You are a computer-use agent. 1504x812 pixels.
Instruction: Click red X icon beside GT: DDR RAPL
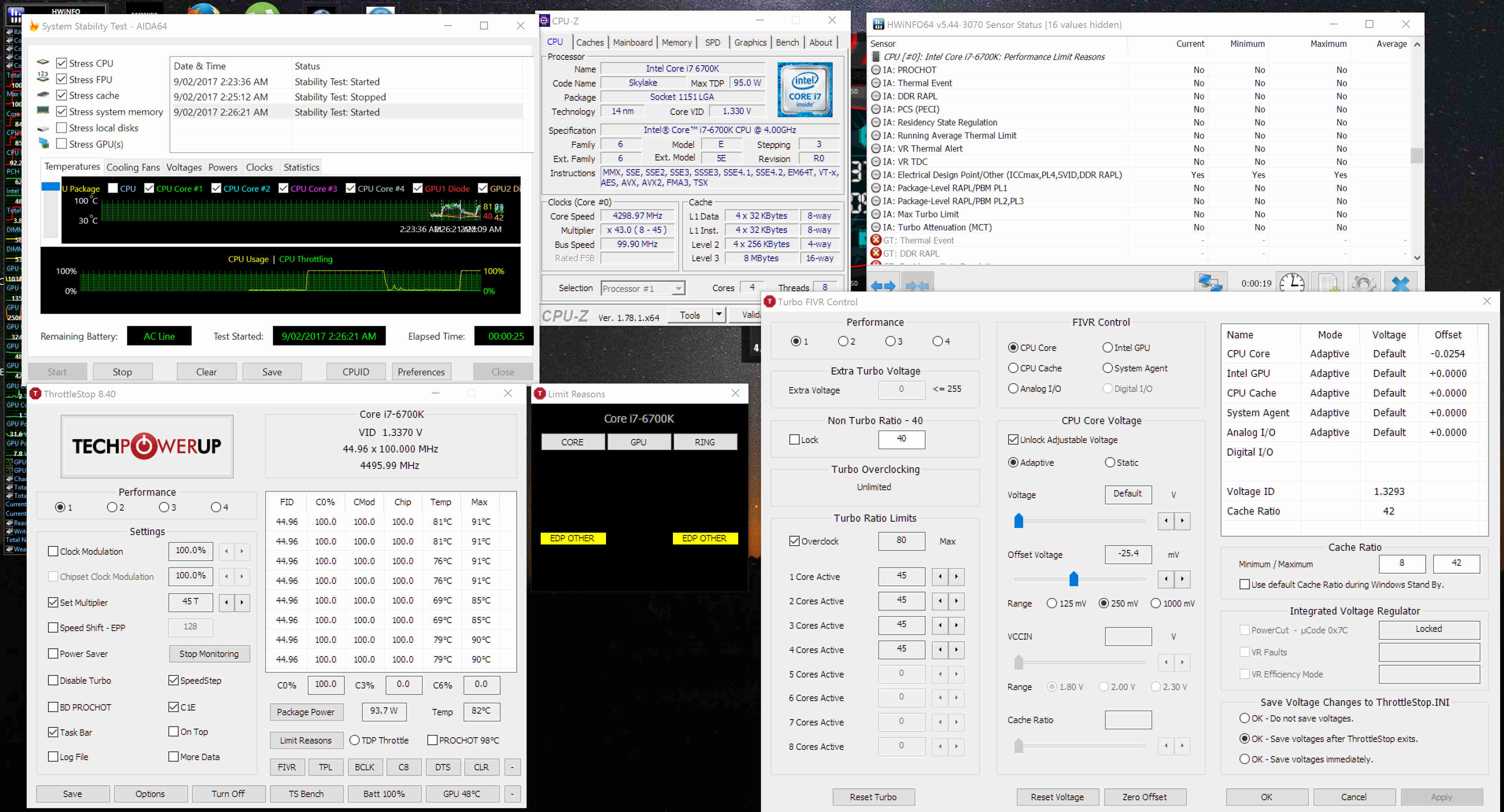point(876,253)
